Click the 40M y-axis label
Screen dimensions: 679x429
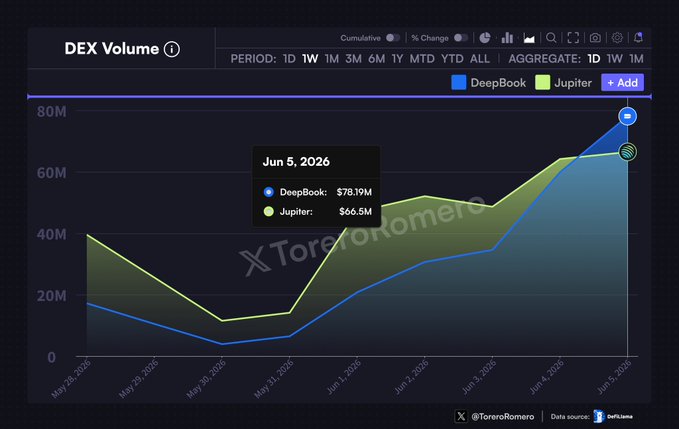[x=52, y=235]
